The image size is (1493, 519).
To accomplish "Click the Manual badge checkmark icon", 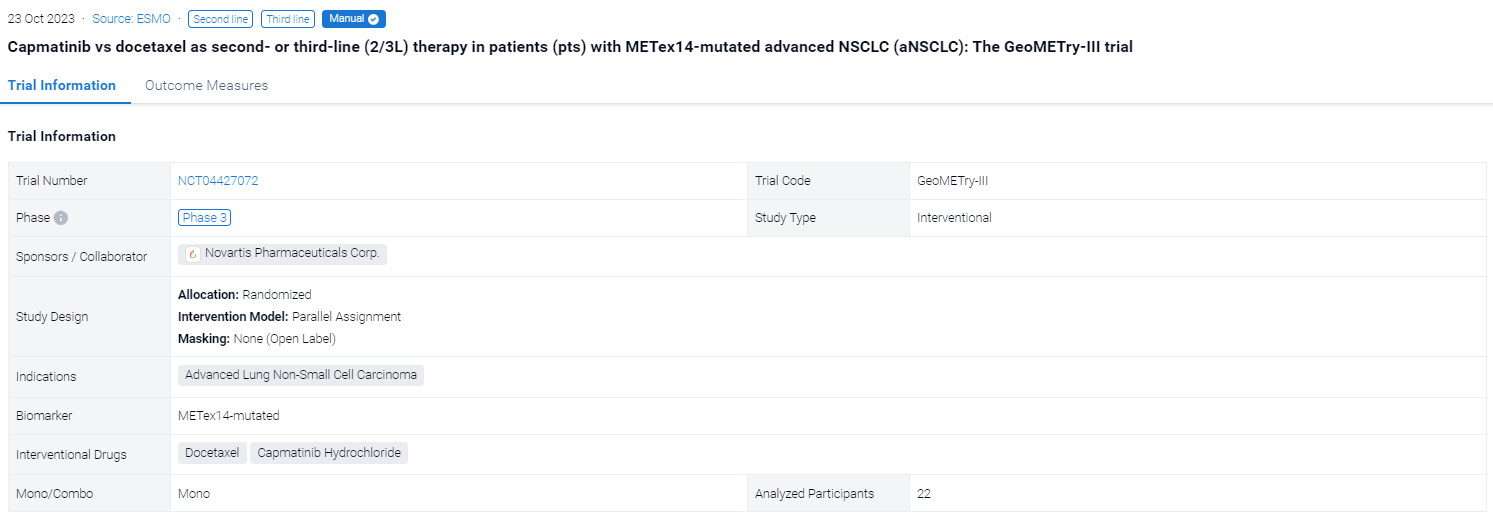I will click(373, 19).
